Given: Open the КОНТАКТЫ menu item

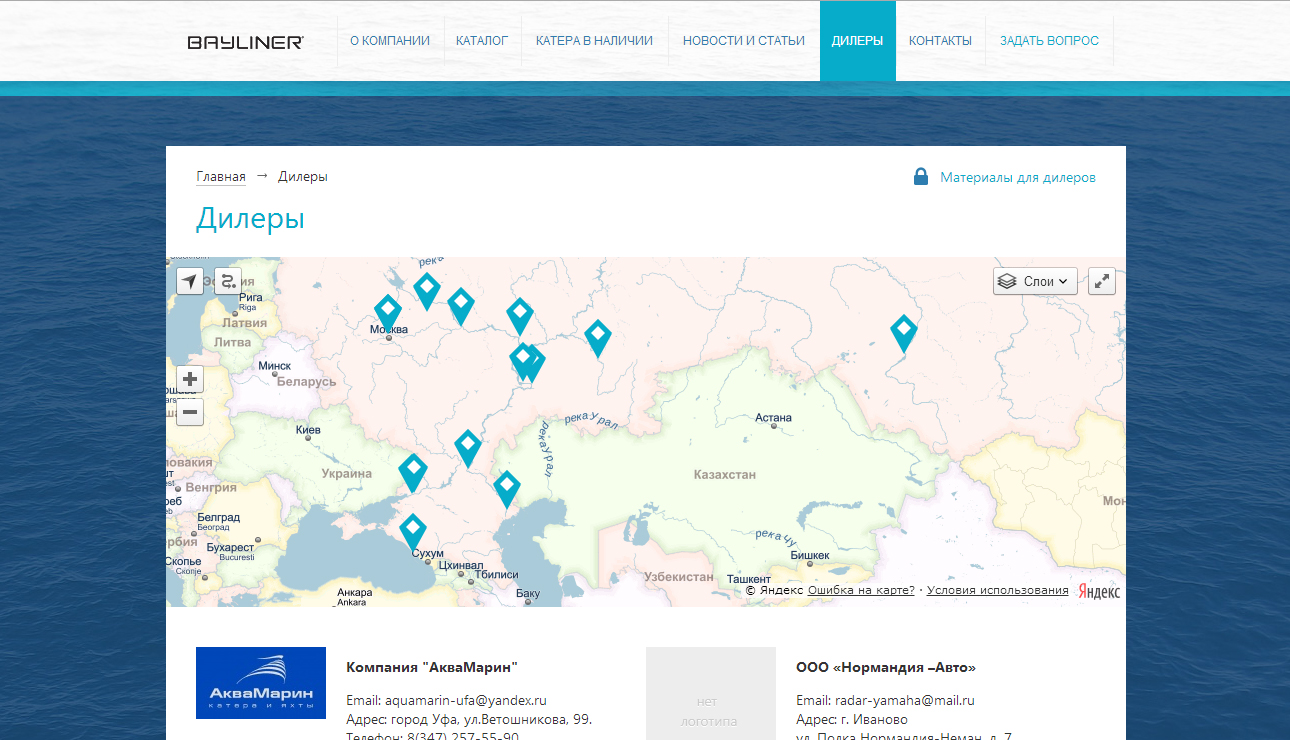Looking at the screenshot, I should point(940,41).
